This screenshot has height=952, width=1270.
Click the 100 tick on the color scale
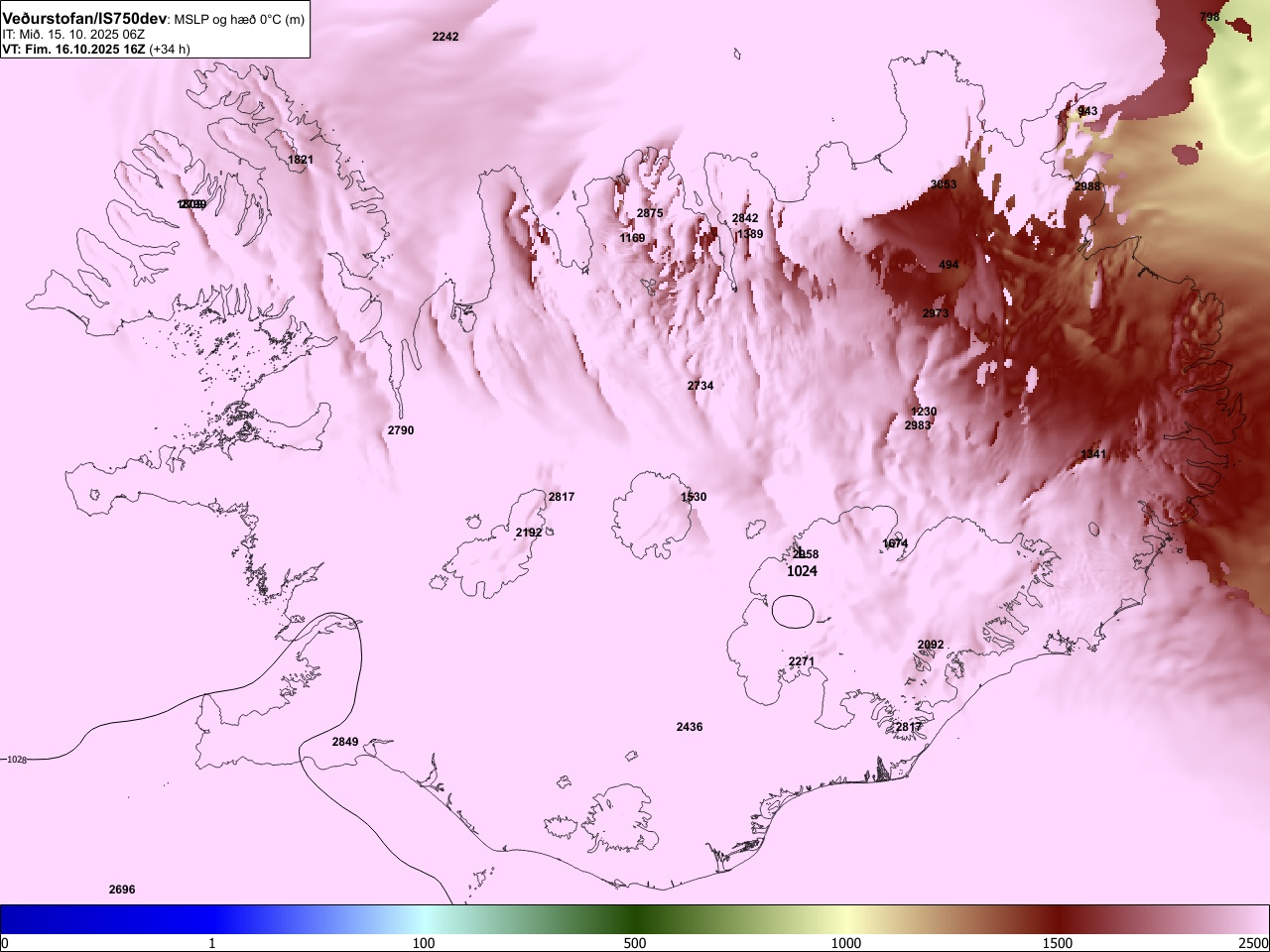coord(424,943)
